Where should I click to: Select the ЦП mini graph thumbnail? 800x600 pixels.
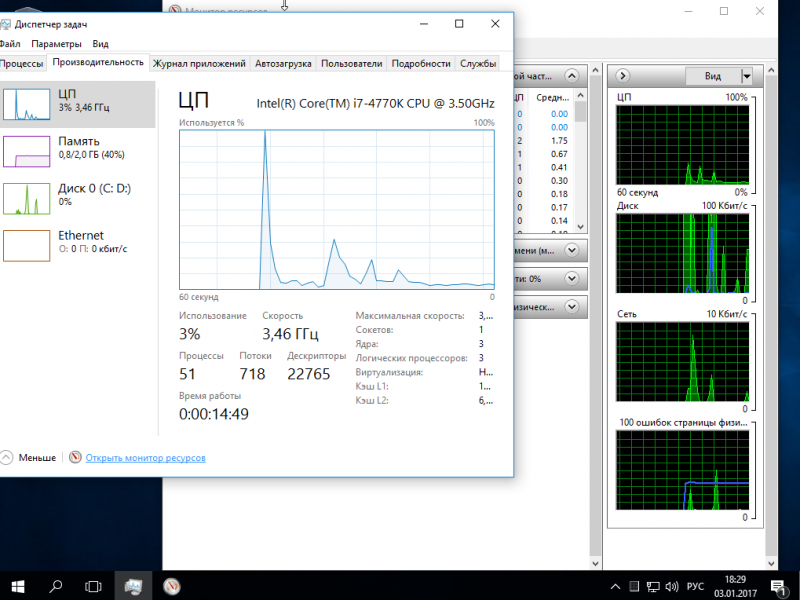coord(27,104)
